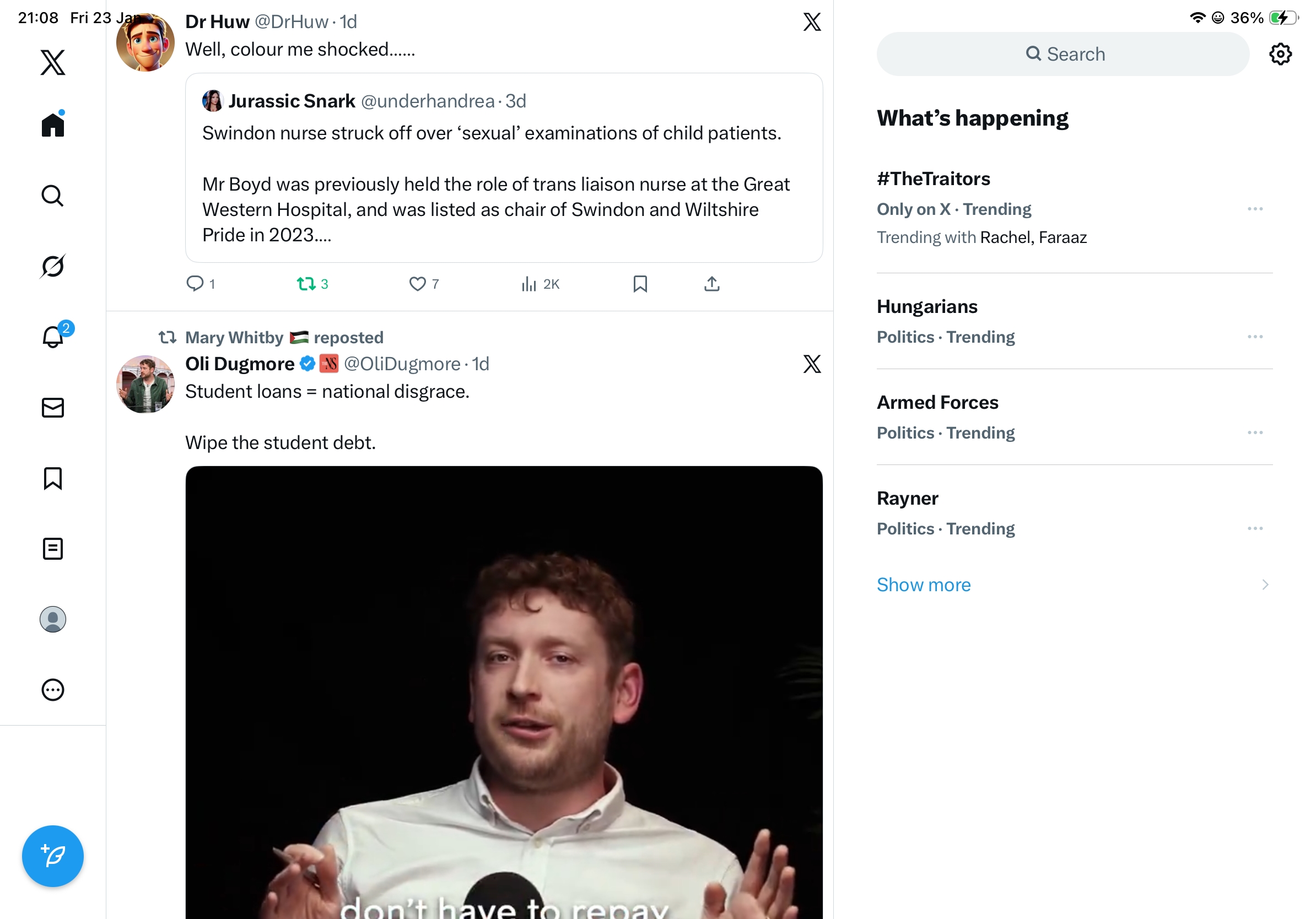1316x919 pixels.
Task: Click Show more trends link
Action: point(924,585)
